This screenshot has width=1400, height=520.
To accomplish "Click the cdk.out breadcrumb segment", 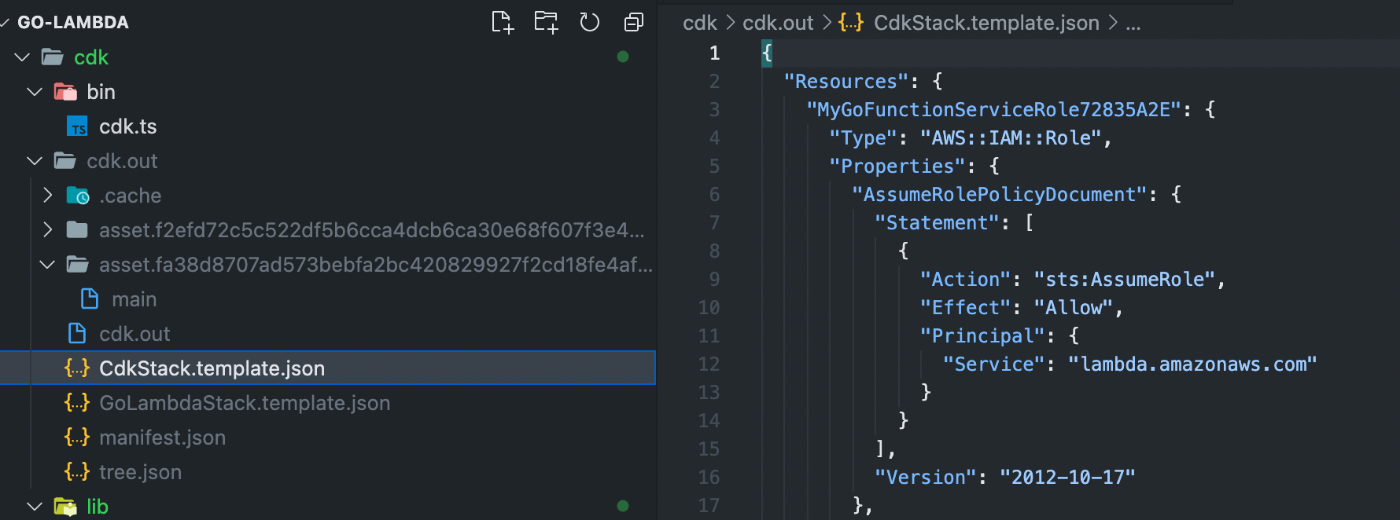I will click(778, 23).
